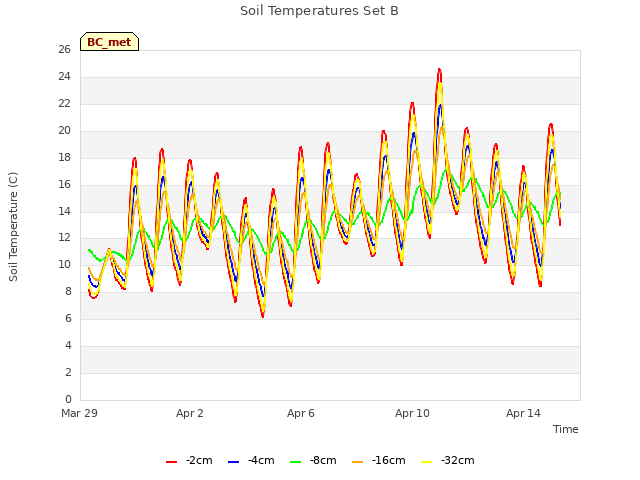Screen dimensions: 640x480
Task: Click the 14 y-axis tick label
Action: tap(64, 211)
